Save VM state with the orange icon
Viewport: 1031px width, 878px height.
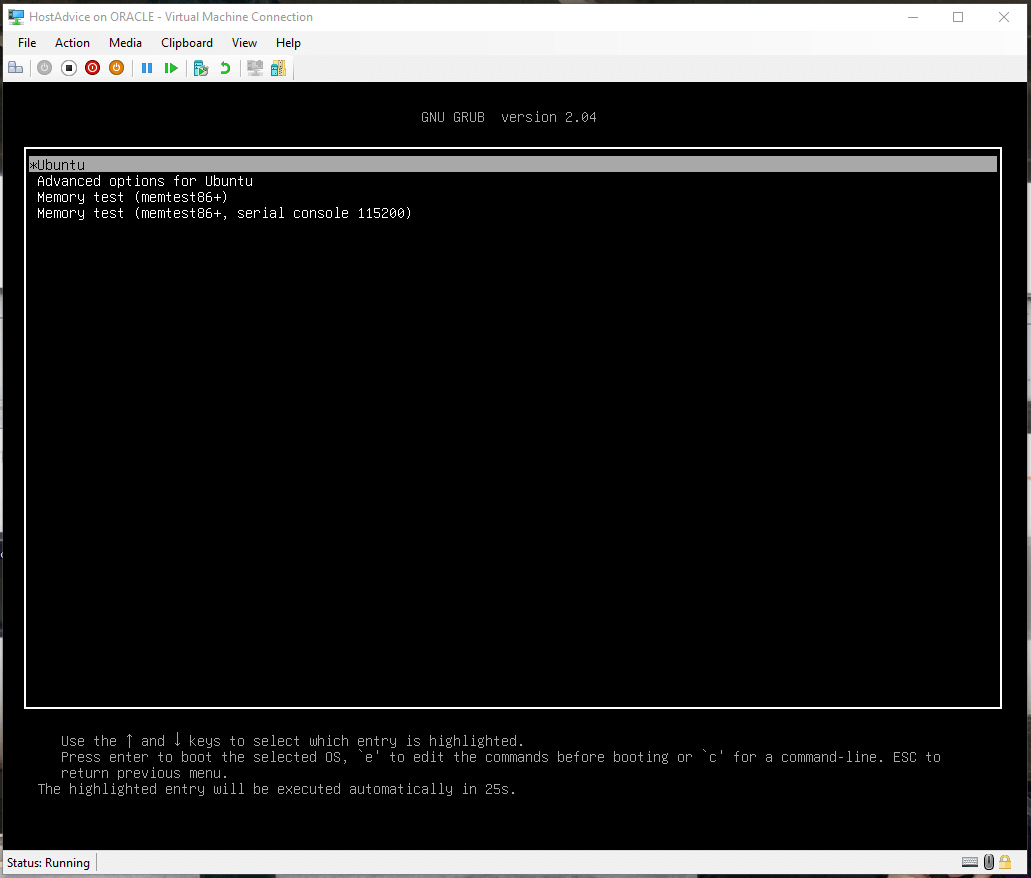coord(116,68)
